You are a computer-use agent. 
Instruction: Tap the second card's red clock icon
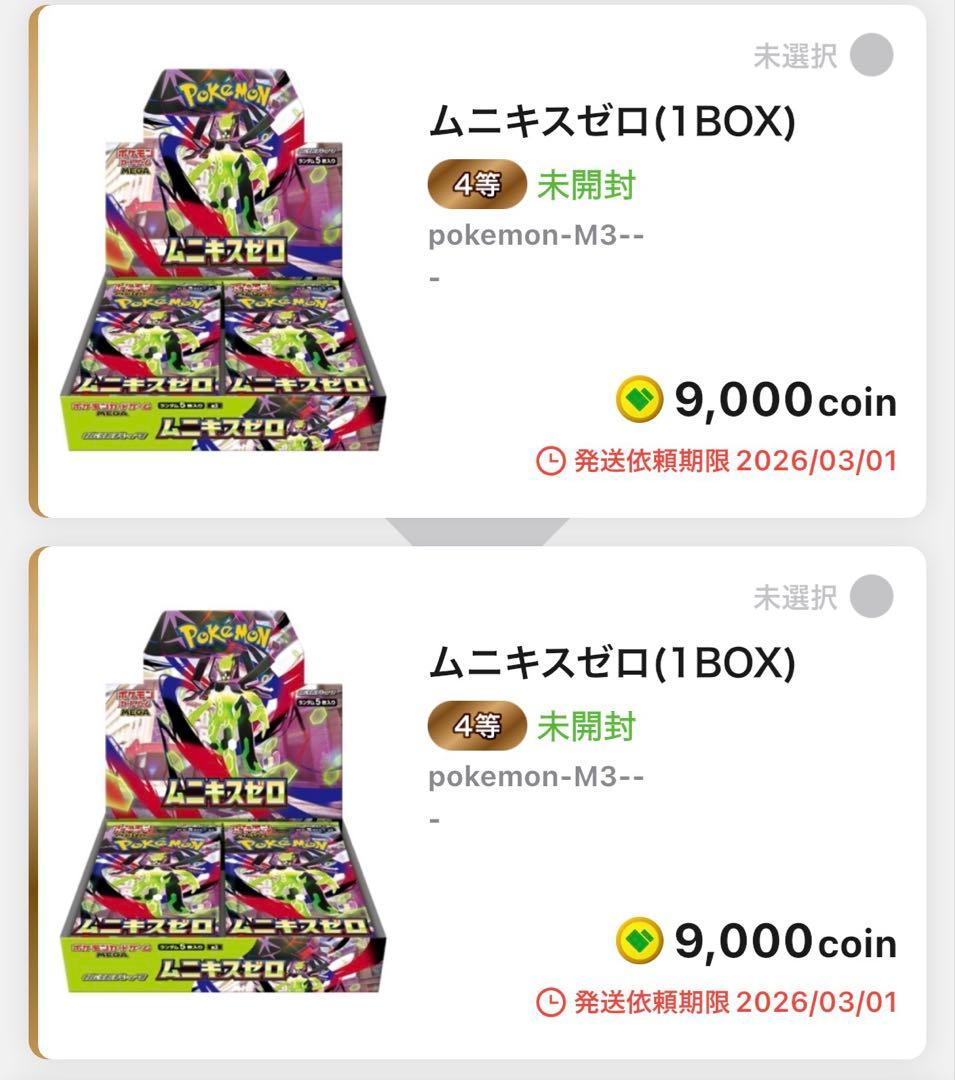point(551,1002)
